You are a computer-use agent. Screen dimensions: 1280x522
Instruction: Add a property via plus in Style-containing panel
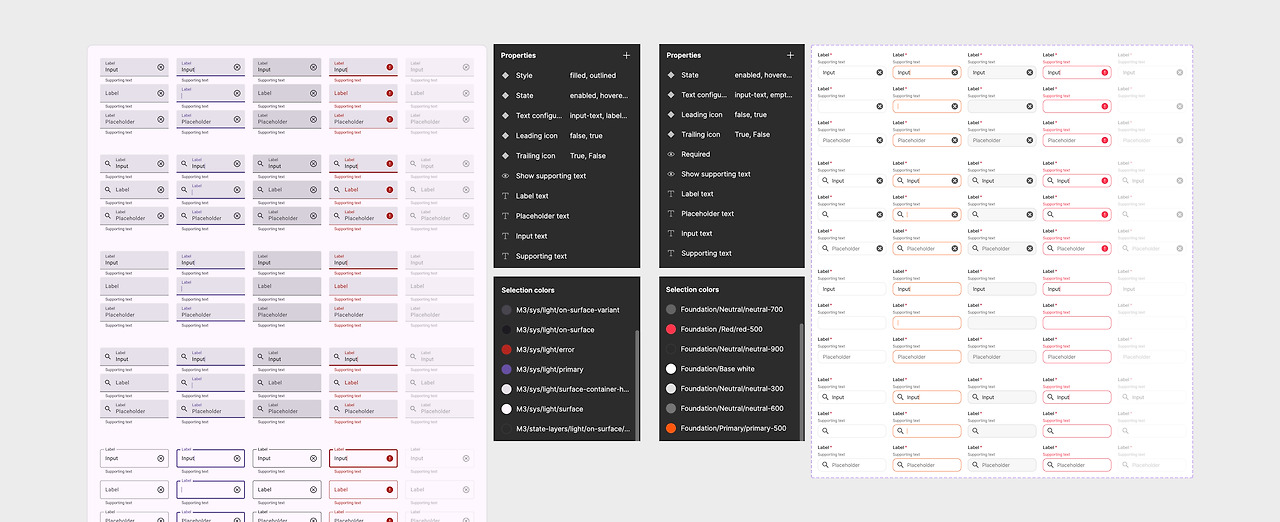click(x=626, y=56)
